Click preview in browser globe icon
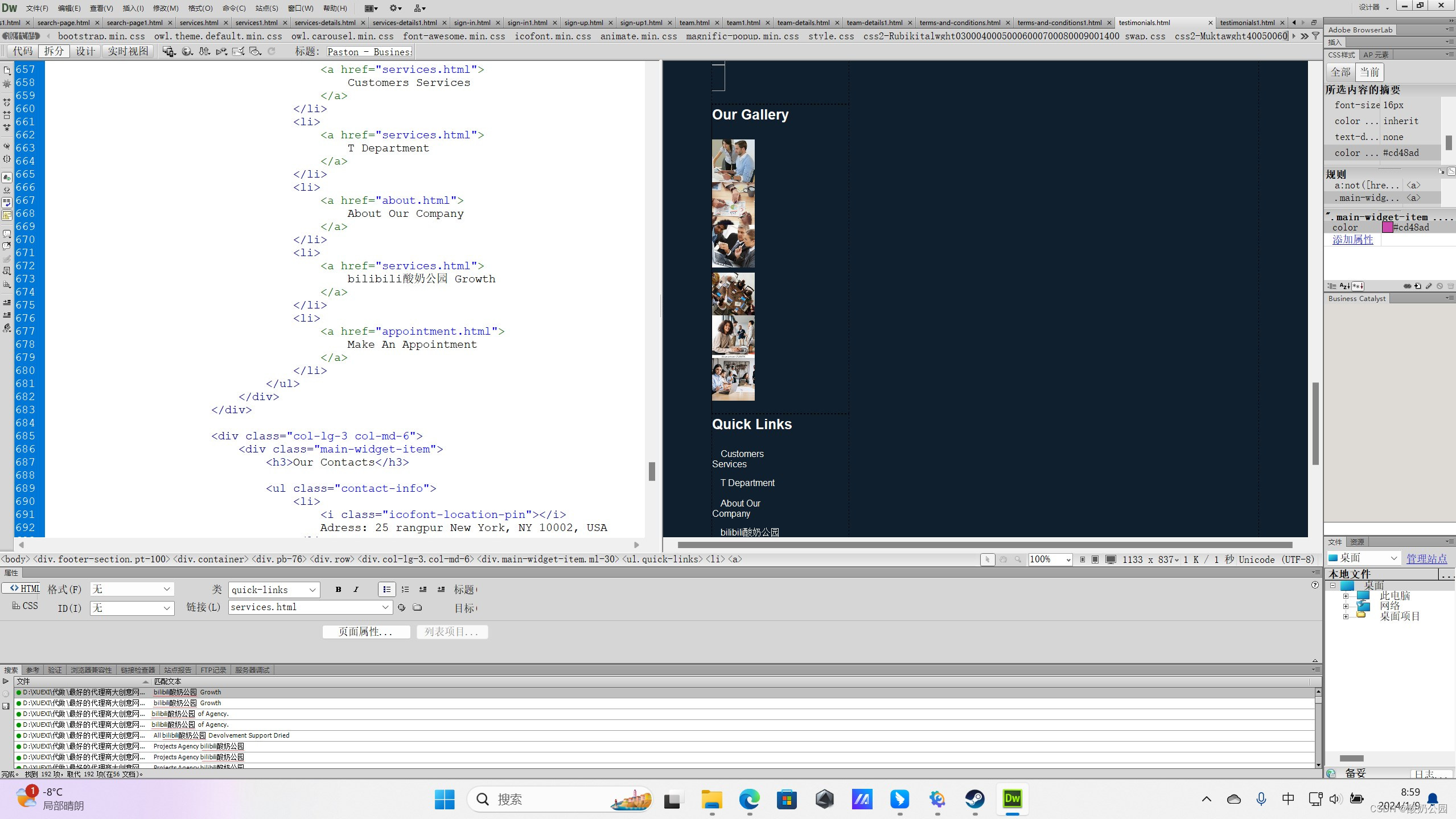The height and width of the screenshot is (819, 1456). coord(187,51)
